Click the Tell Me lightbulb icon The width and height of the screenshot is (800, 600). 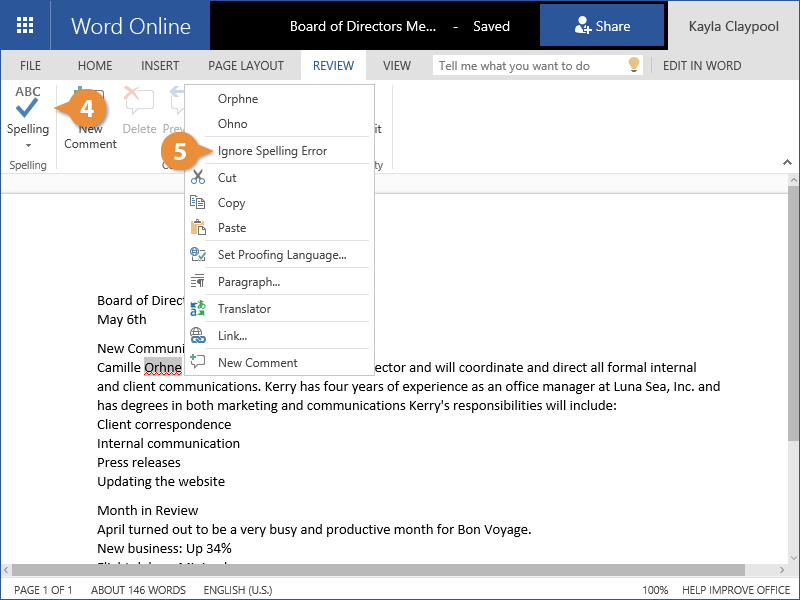click(x=633, y=66)
